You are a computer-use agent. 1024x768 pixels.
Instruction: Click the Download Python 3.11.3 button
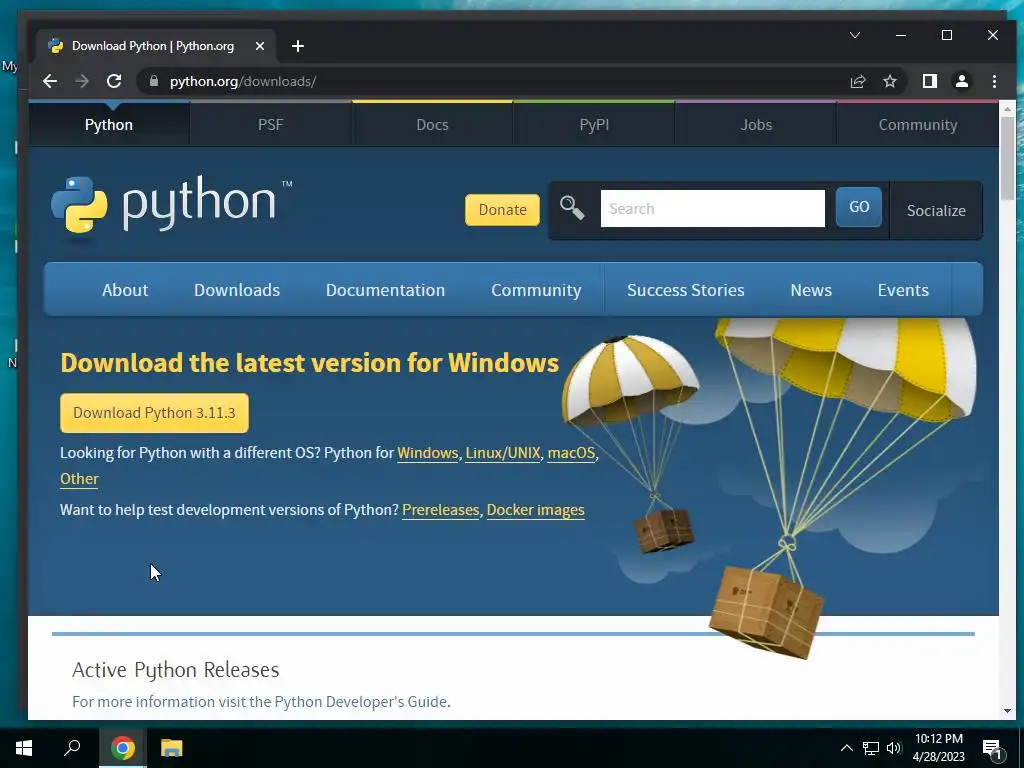(x=154, y=413)
